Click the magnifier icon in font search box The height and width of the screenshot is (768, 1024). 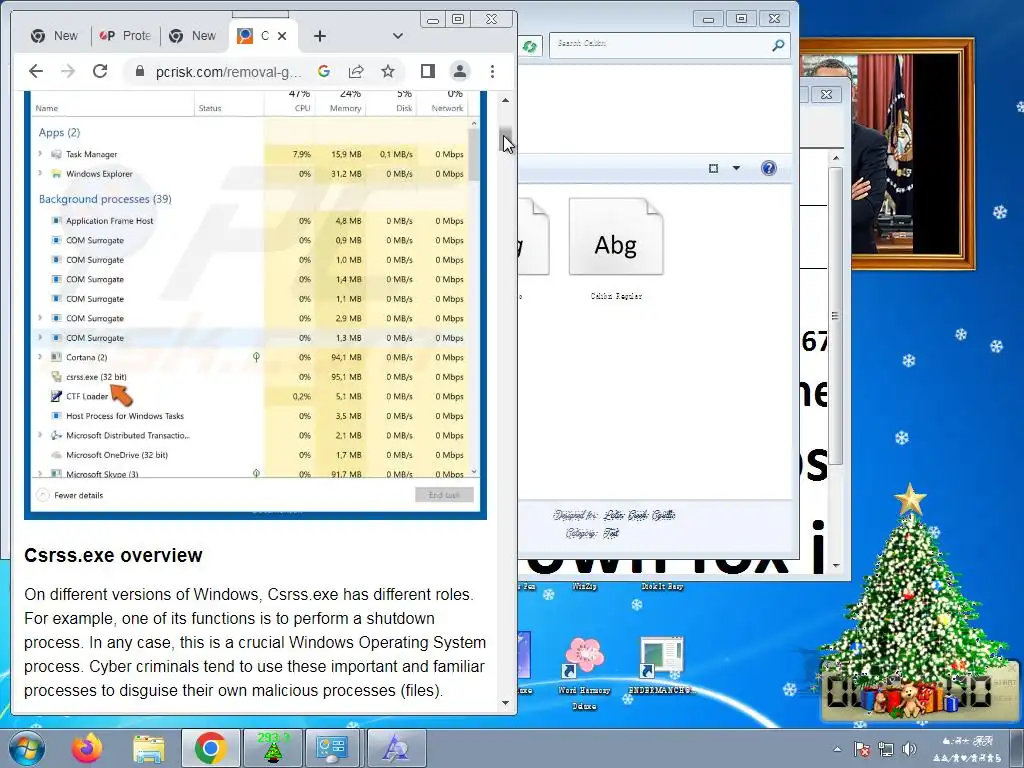(x=778, y=45)
